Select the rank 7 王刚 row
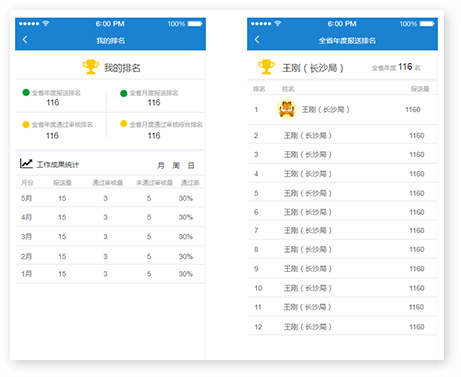The width and height of the screenshot is (461, 377). [x=343, y=230]
